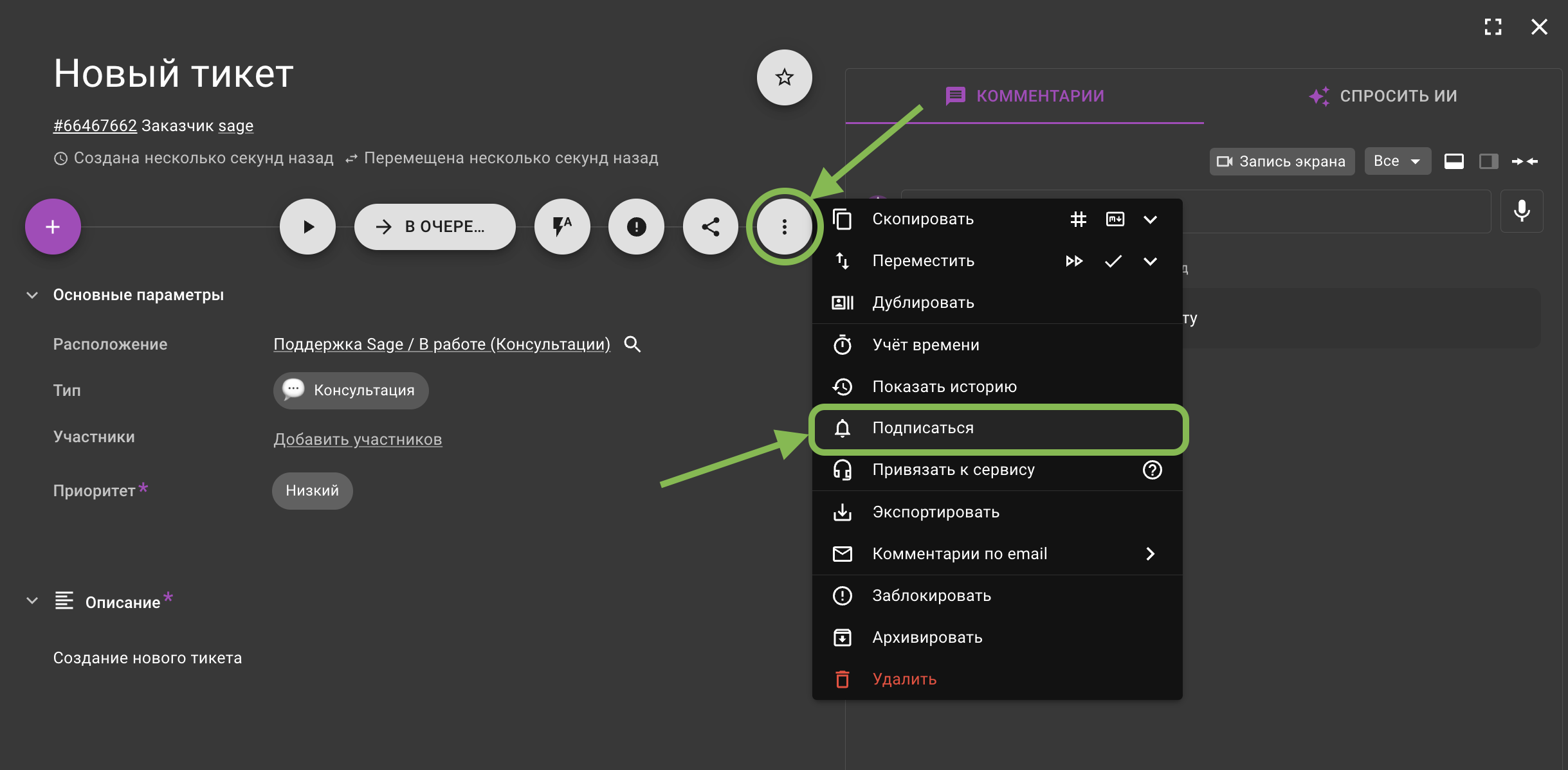Open the share icon button
1568x770 pixels.
point(710,227)
